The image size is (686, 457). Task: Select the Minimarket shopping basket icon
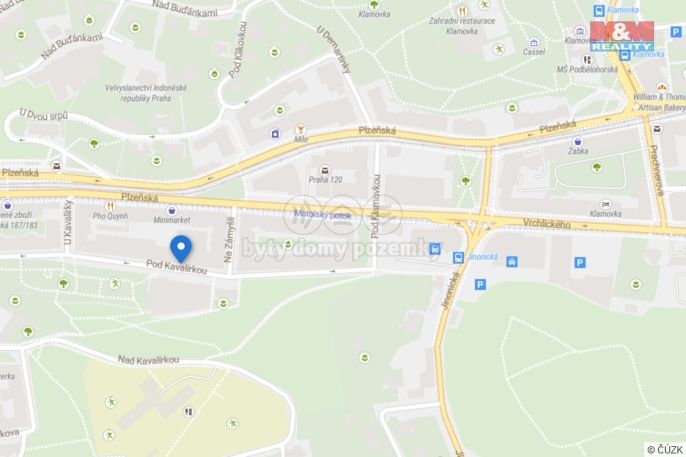(x=172, y=211)
